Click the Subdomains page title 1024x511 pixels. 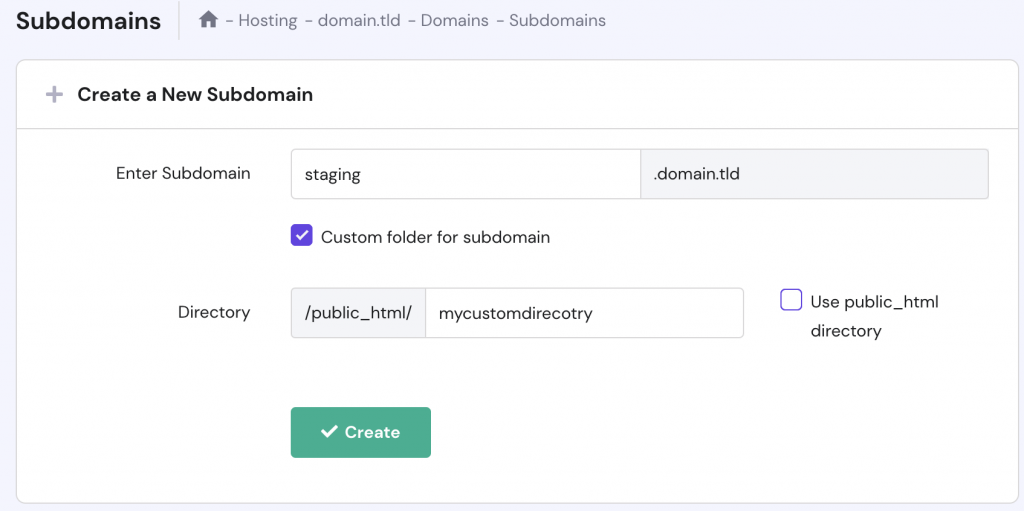(88, 21)
